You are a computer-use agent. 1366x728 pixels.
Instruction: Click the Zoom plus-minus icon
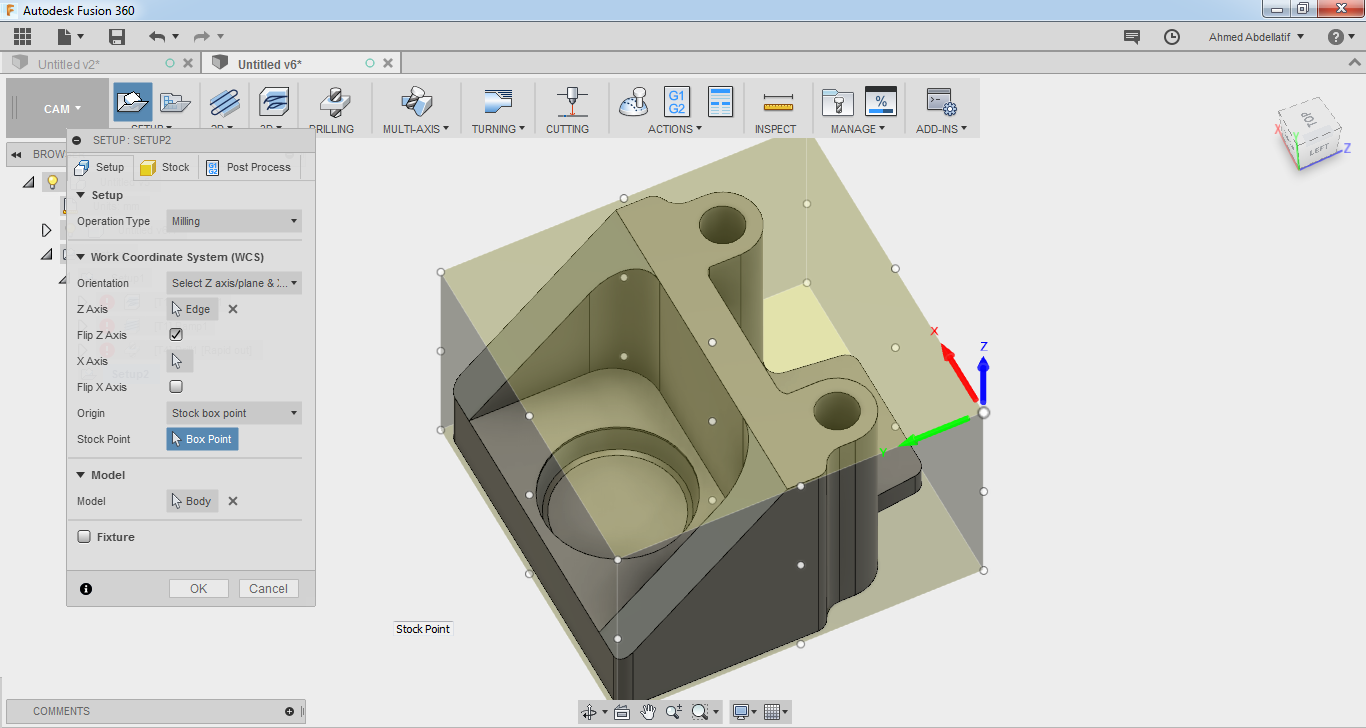(674, 712)
